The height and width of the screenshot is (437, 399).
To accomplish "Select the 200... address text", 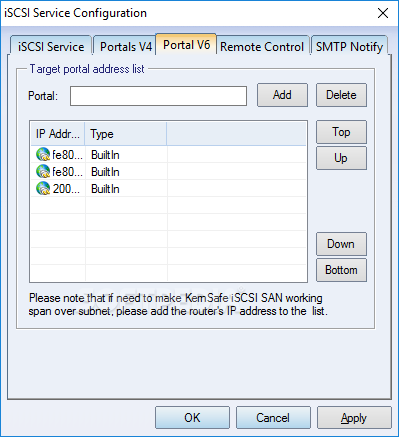I will pos(66,189).
